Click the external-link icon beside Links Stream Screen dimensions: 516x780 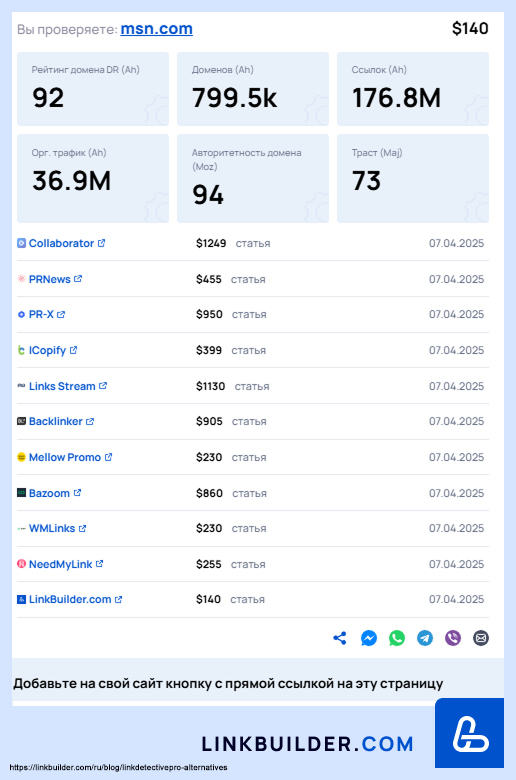click(x=103, y=386)
